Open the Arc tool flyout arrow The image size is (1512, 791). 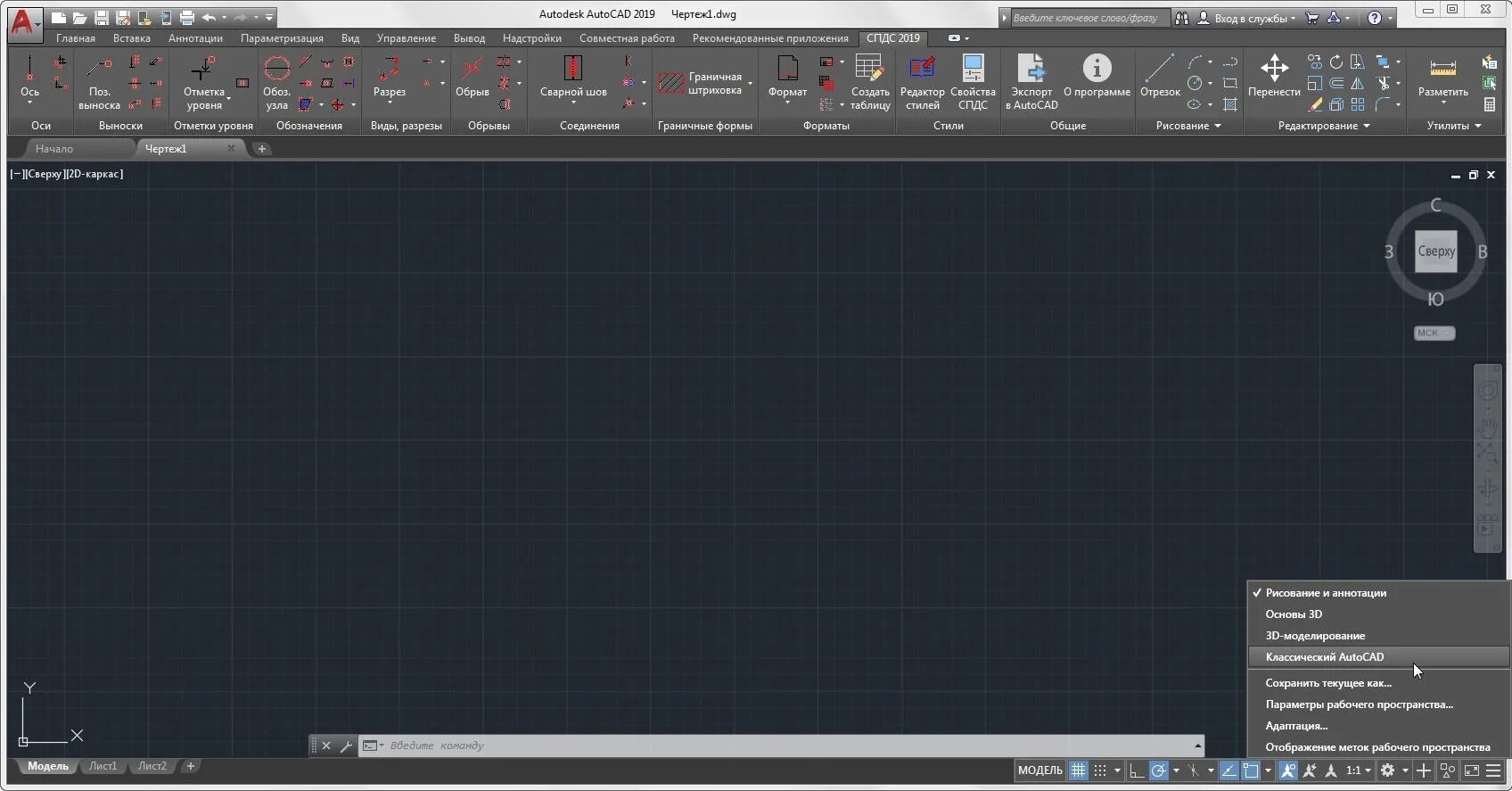(x=1210, y=62)
